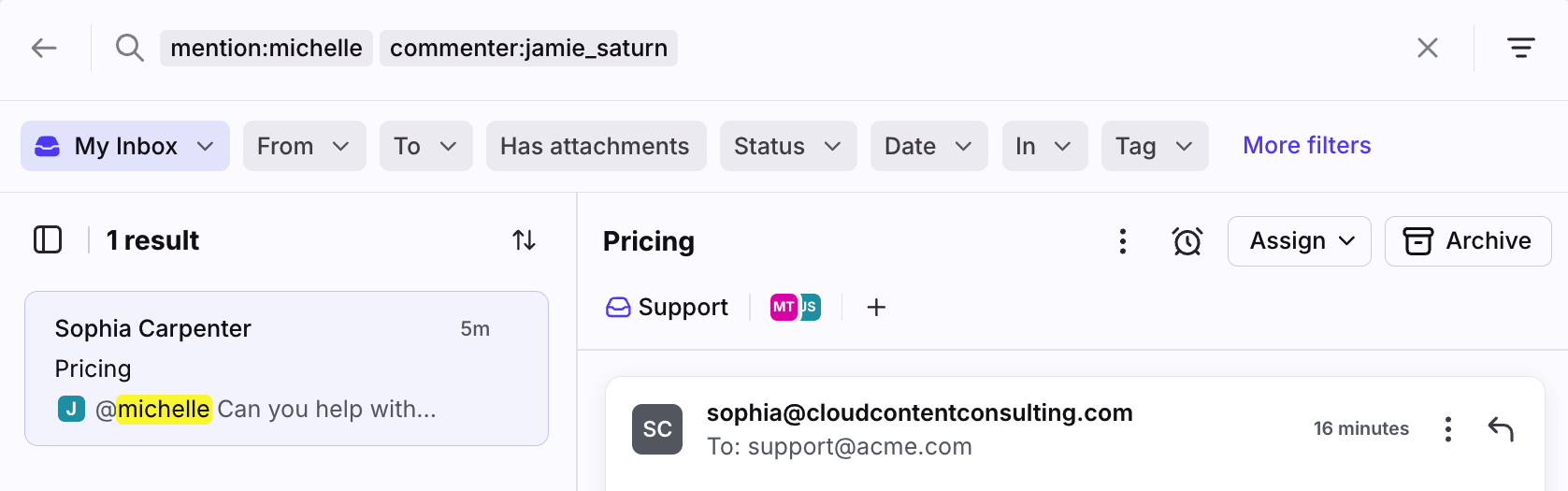Open the filter options icon
Screen dimensions: 1568x491
point(1520,48)
